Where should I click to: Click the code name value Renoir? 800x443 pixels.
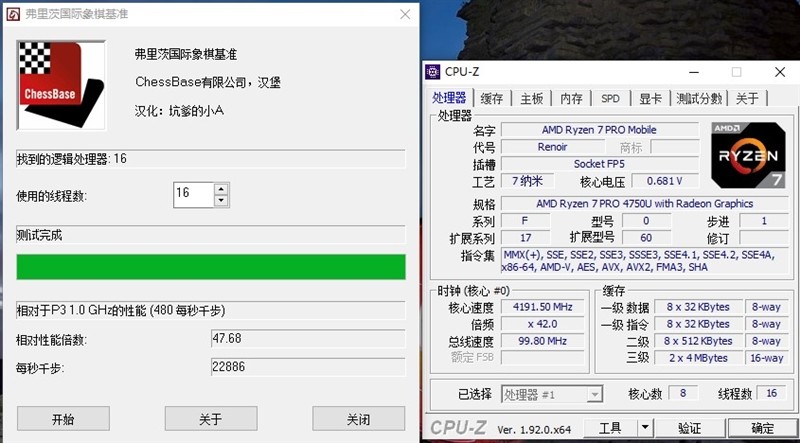(x=553, y=147)
